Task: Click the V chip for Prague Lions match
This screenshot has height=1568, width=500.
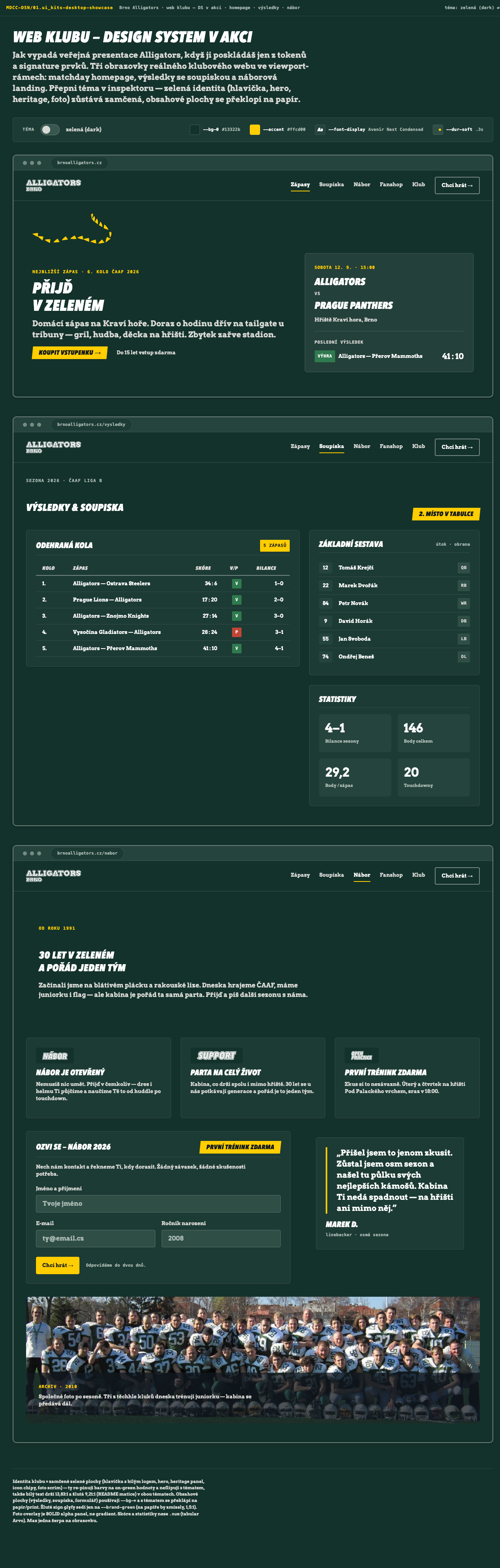Action: [237, 600]
